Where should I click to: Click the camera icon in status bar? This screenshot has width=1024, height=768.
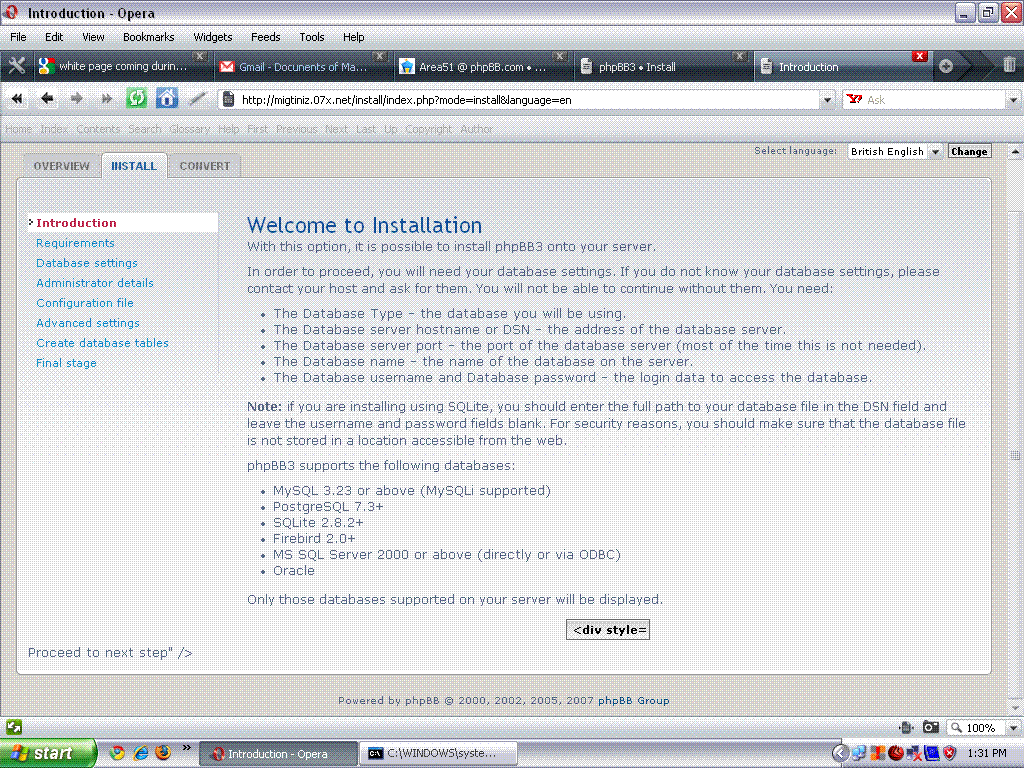point(931,727)
